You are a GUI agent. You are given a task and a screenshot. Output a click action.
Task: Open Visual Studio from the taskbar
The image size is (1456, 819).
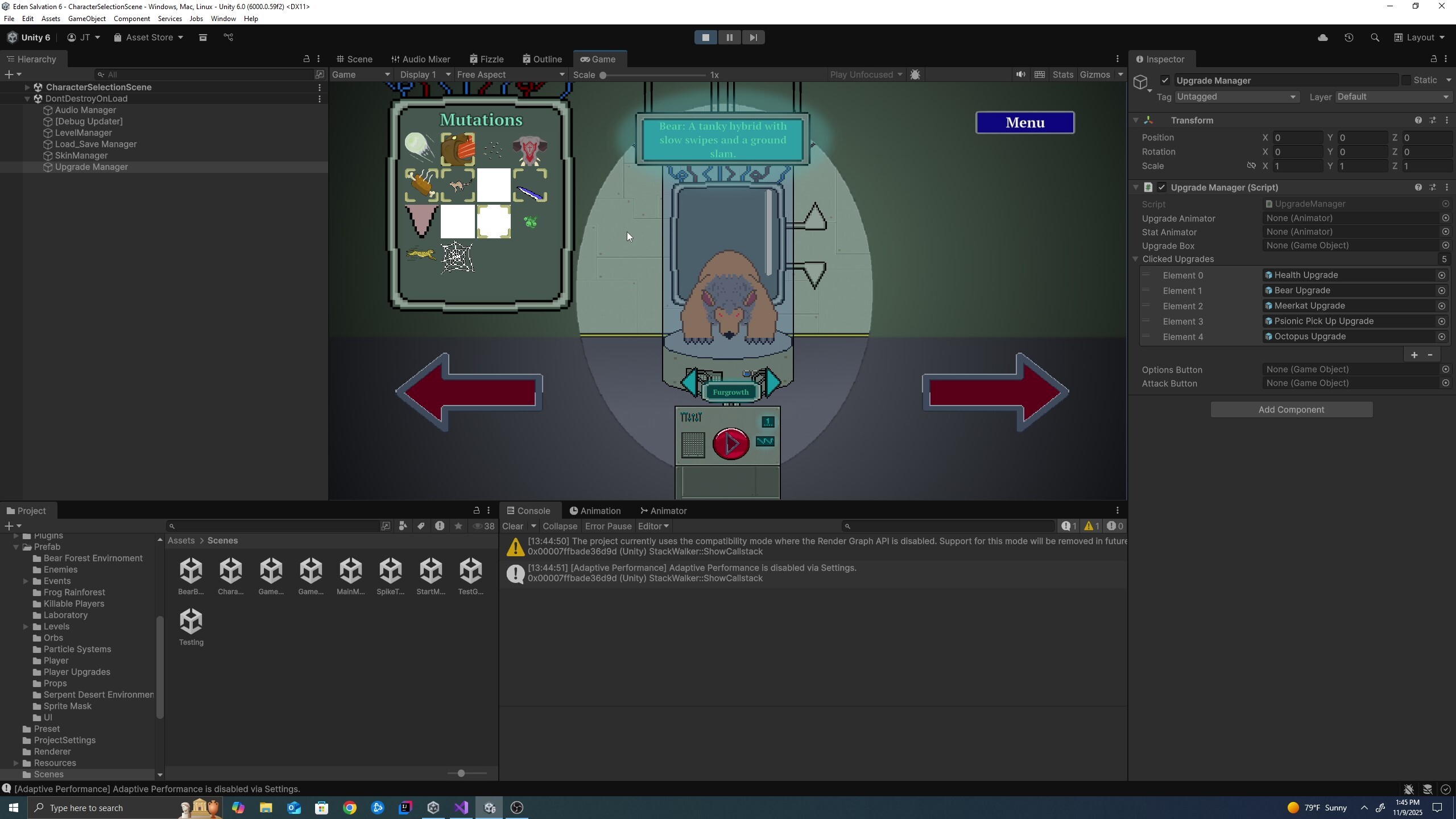[461, 808]
